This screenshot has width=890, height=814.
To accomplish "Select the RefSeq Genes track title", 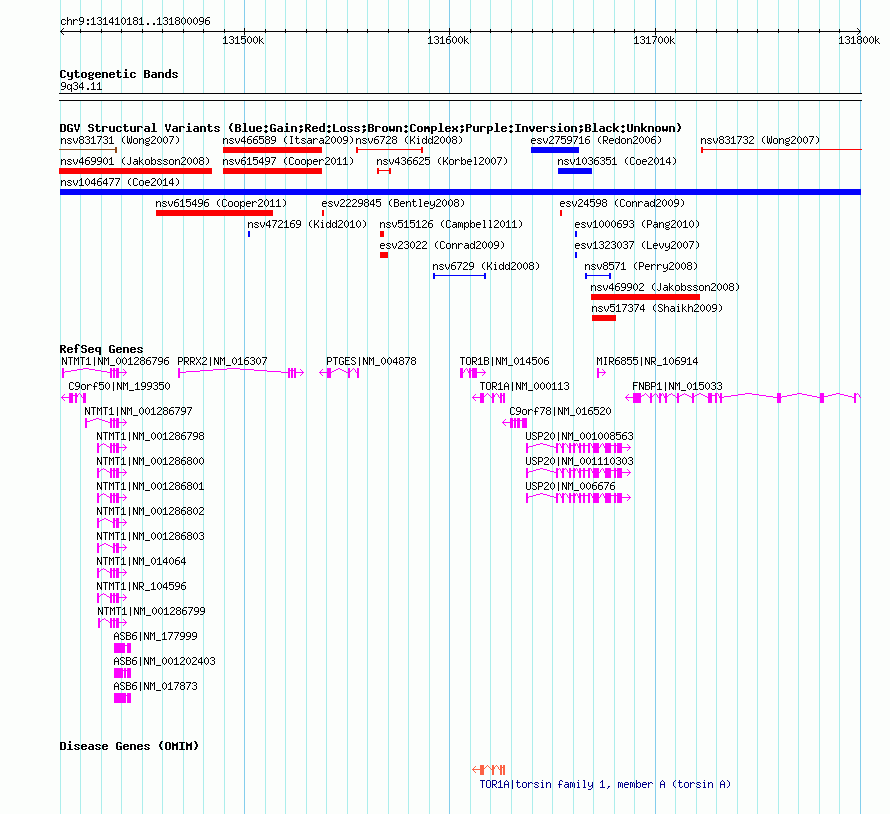I will tap(101, 349).
